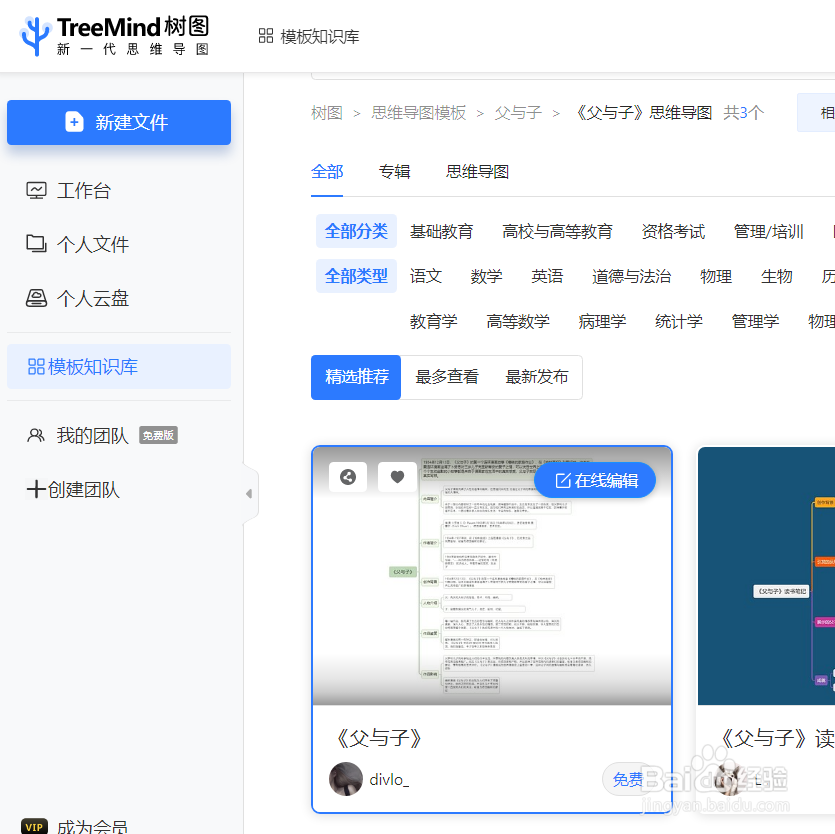Open the 思维导图 tab
The width and height of the screenshot is (835, 834).
click(477, 171)
